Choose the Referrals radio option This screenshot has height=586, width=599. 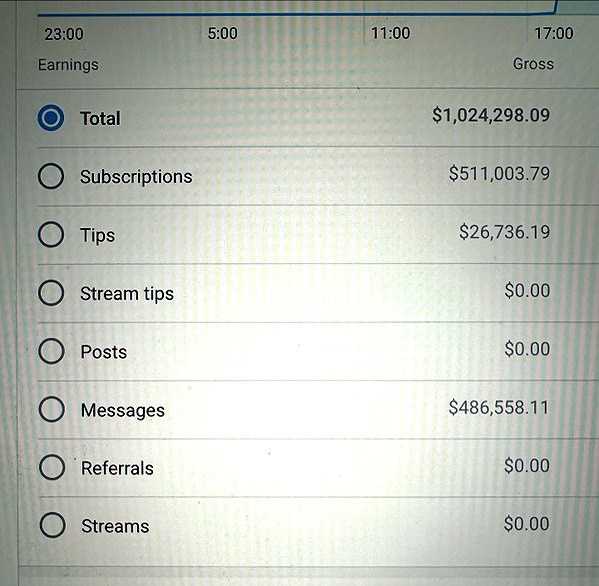click(x=52, y=467)
